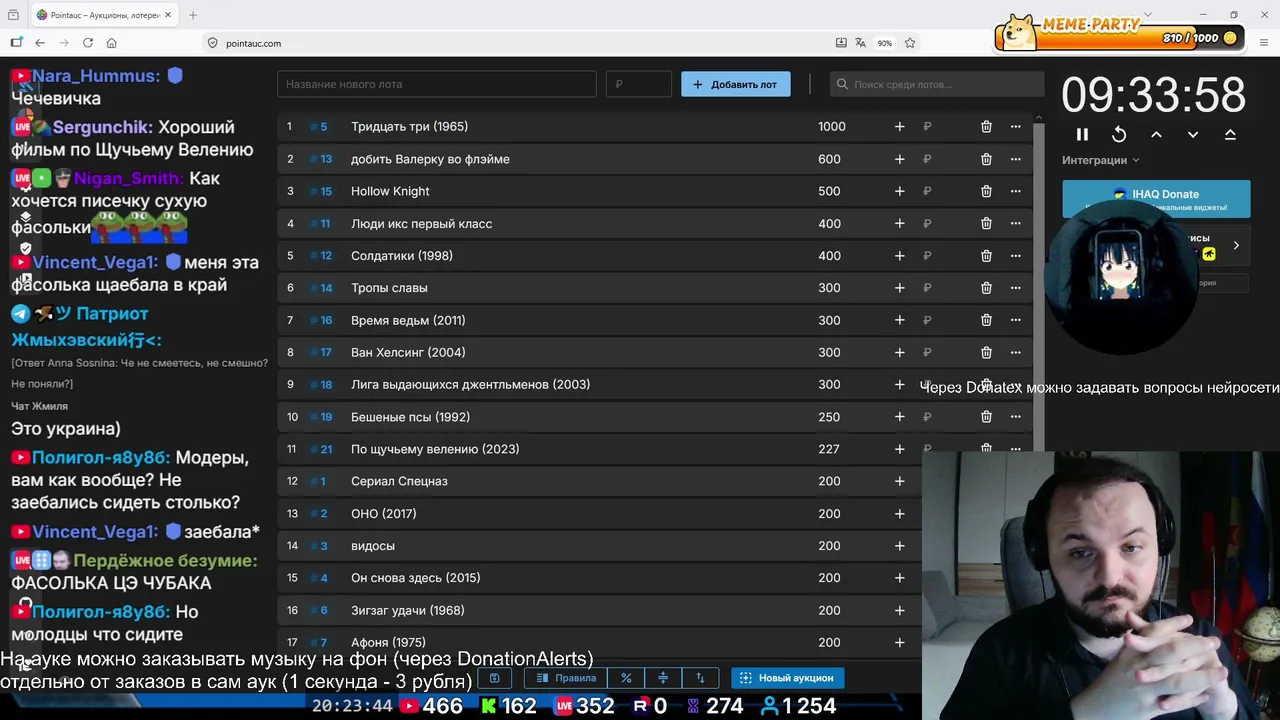Add points to the Hollow Knight lot

899,191
